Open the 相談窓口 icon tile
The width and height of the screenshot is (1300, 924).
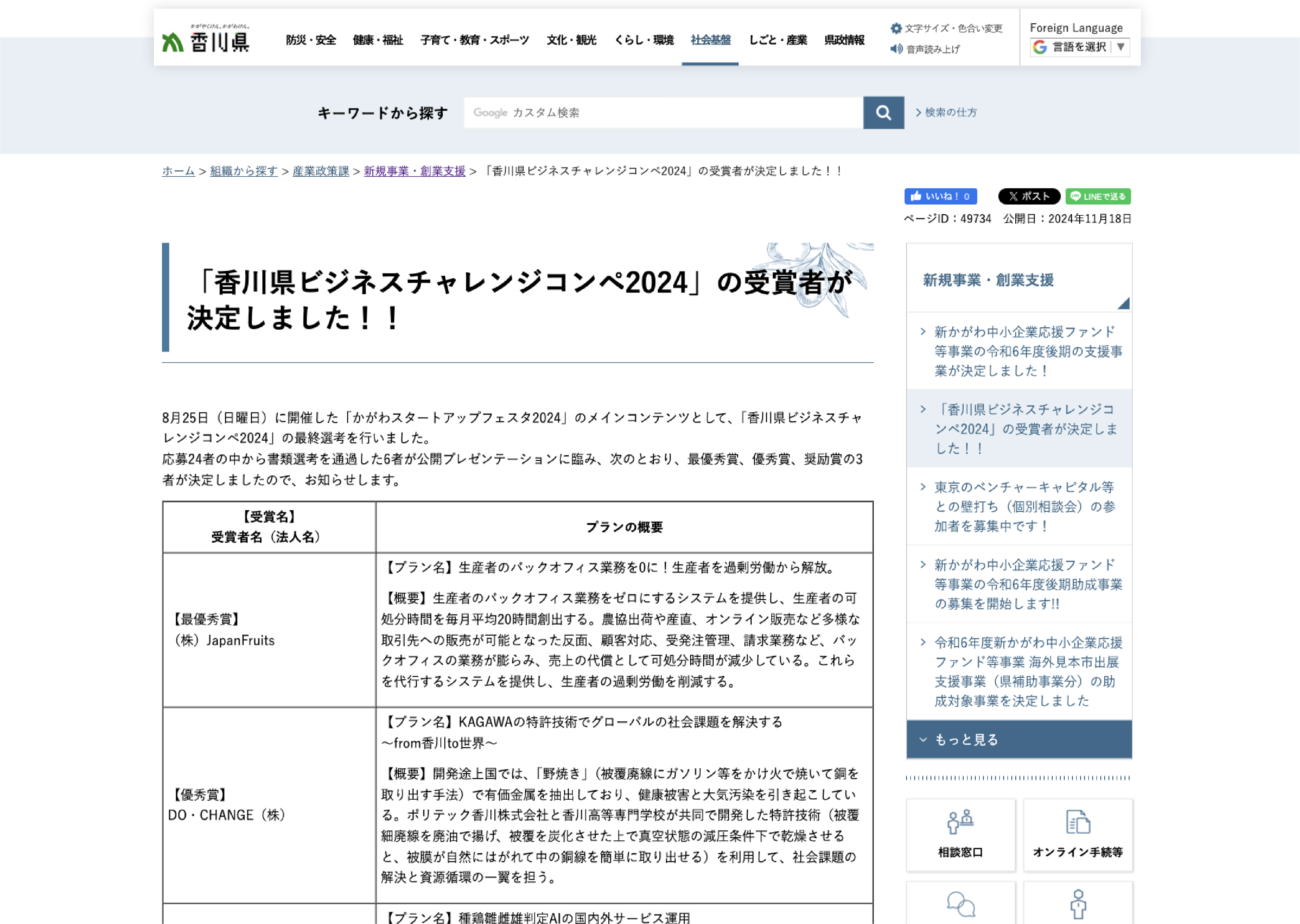point(960,835)
